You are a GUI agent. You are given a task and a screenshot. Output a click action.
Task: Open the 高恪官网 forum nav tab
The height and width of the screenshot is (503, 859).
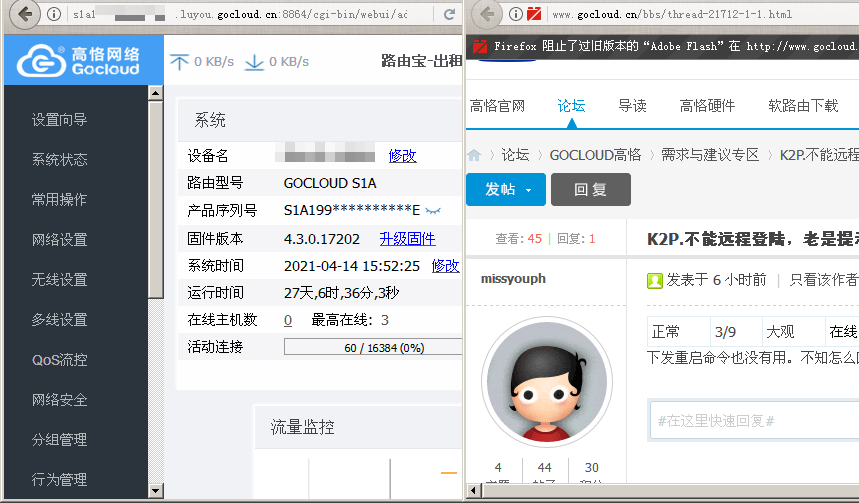[497, 106]
